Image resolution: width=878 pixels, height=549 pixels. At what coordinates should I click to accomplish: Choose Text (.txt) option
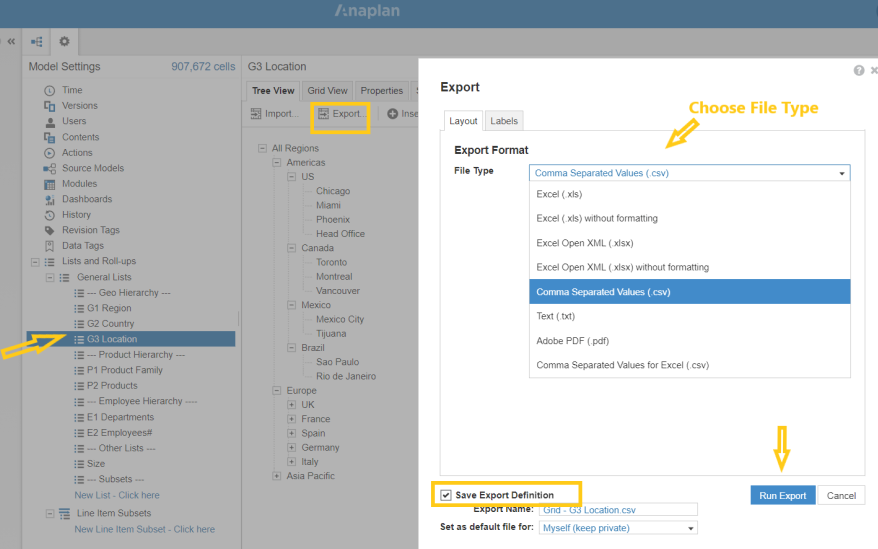689,316
